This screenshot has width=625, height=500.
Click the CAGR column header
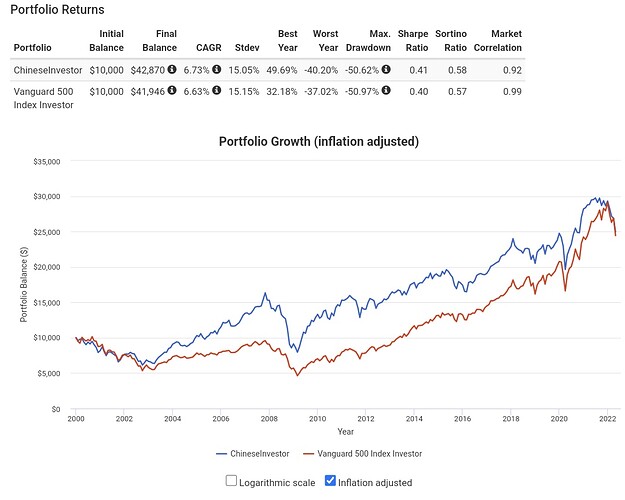pyautogui.click(x=208, y=48)
